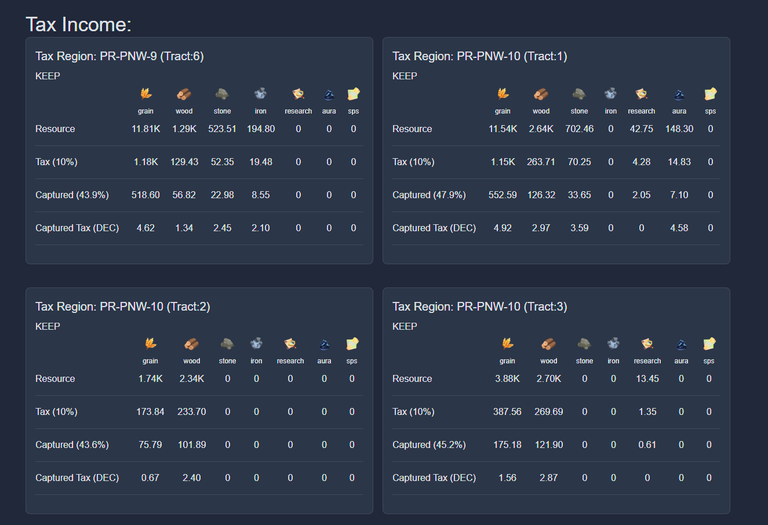
Task: Click KEEP label in PR-PNW-10 Tract:1 card
Action: tap(405, 76)
